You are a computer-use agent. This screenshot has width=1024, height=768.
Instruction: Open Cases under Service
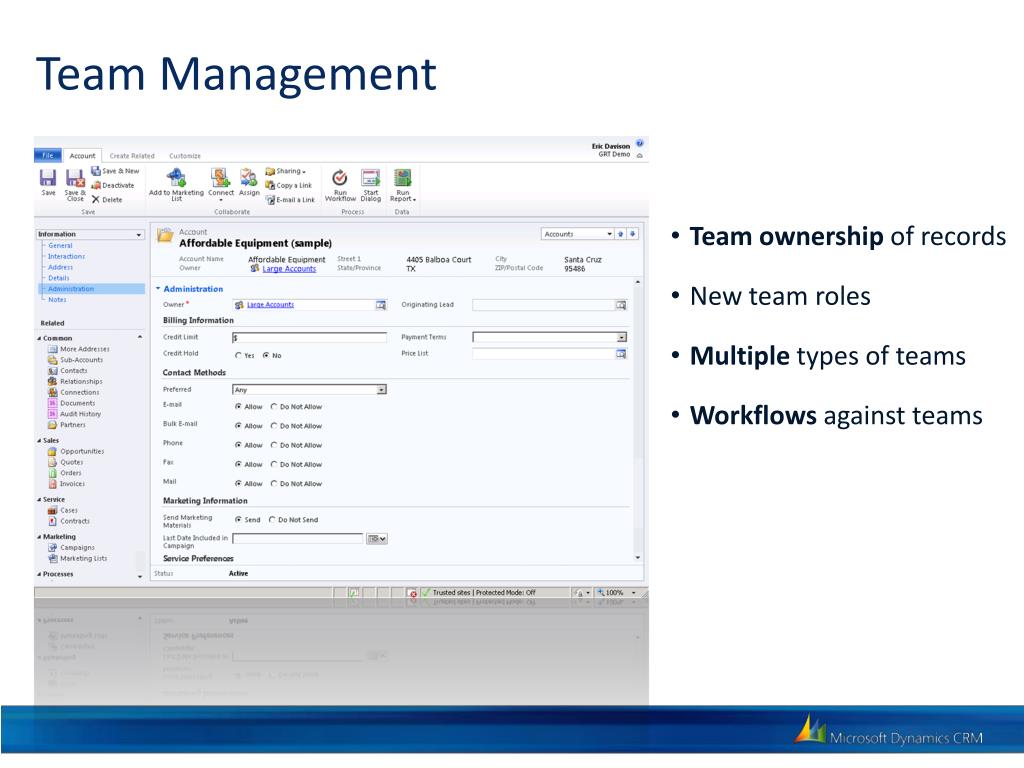click(62, 511)
